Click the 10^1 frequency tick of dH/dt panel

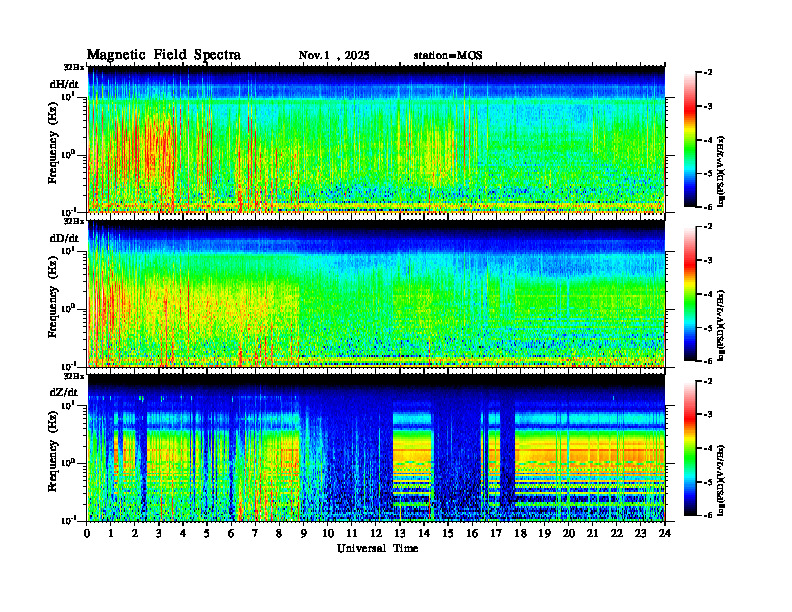[x=68, y=95]
